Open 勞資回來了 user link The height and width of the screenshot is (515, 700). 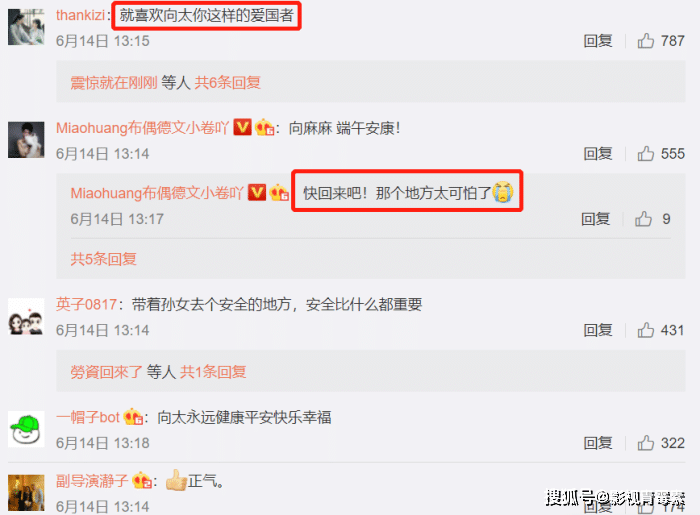[x=106, y=372]
